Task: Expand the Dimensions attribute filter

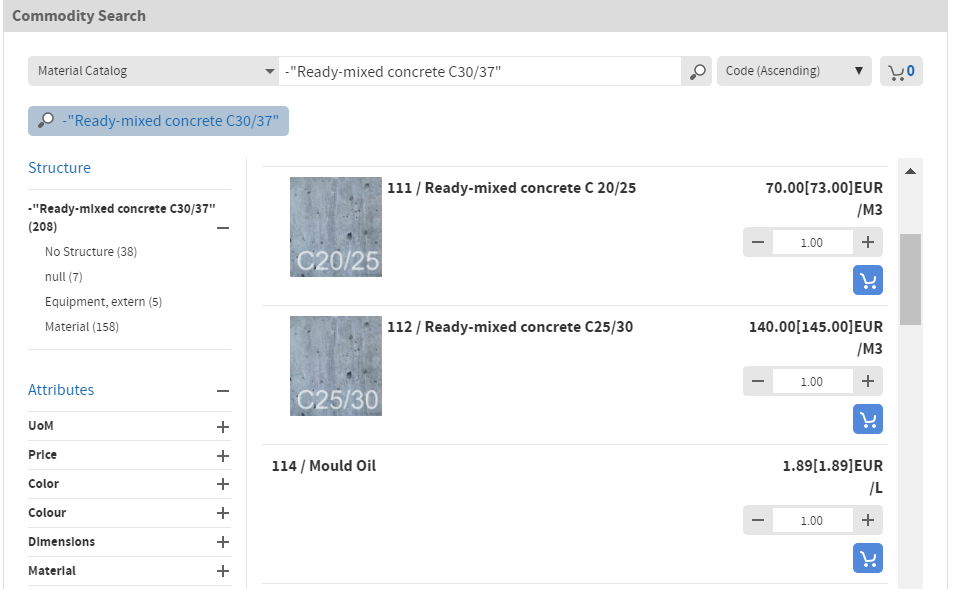Action: (x=223, y=542)
